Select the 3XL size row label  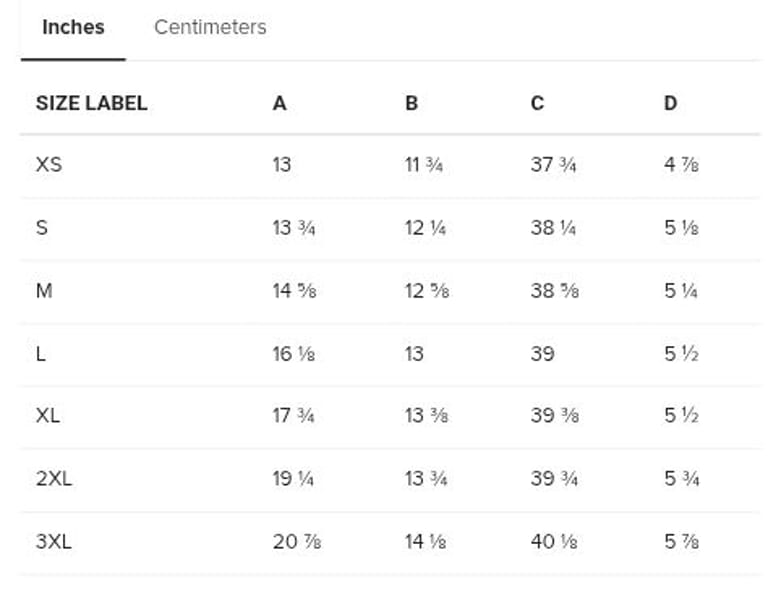click(53, 542)
